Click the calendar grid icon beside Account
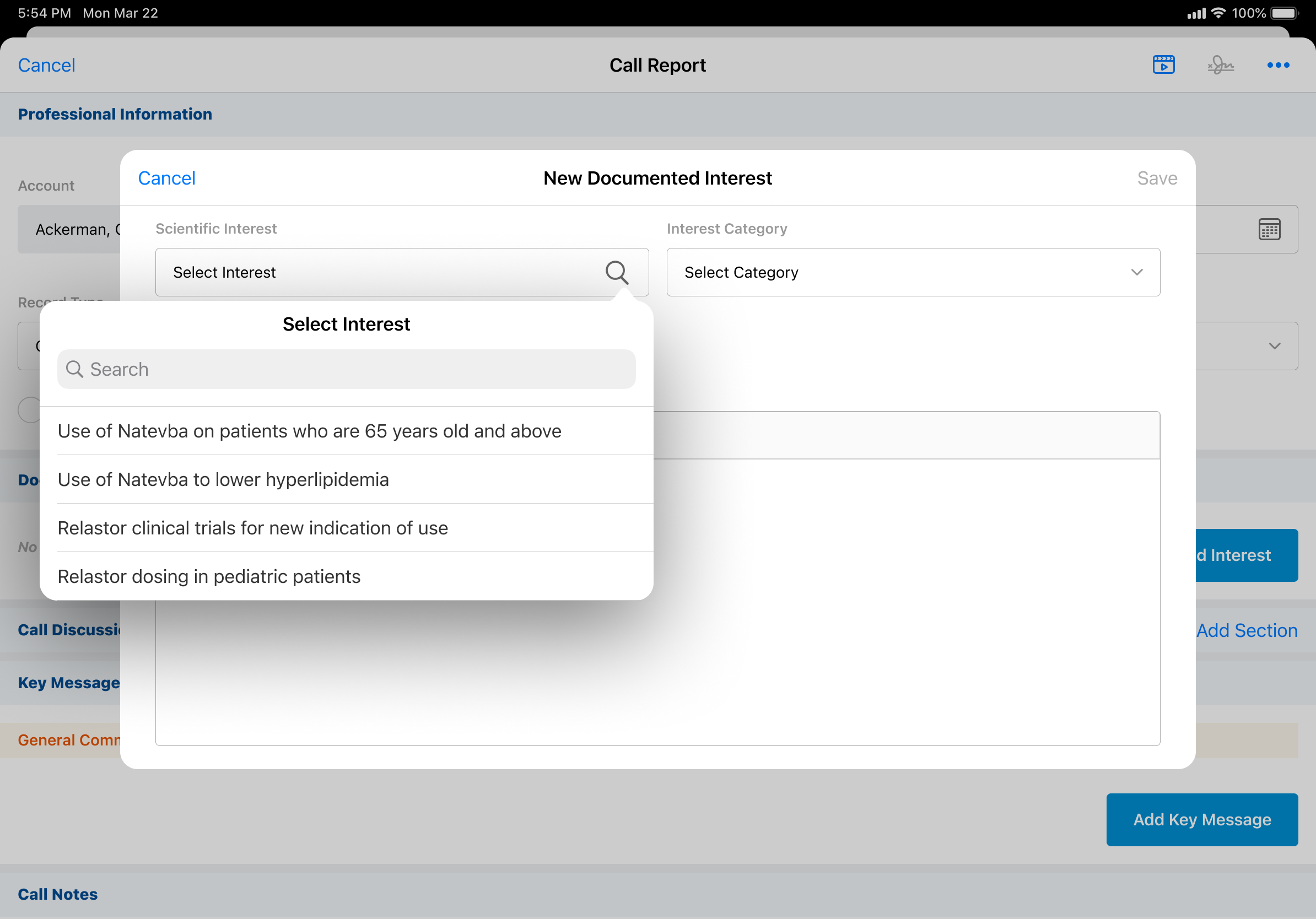1316x919 pixels. [1269, 229]
